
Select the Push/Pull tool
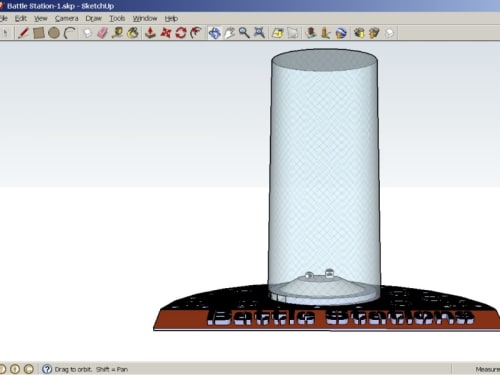(150, 33)
